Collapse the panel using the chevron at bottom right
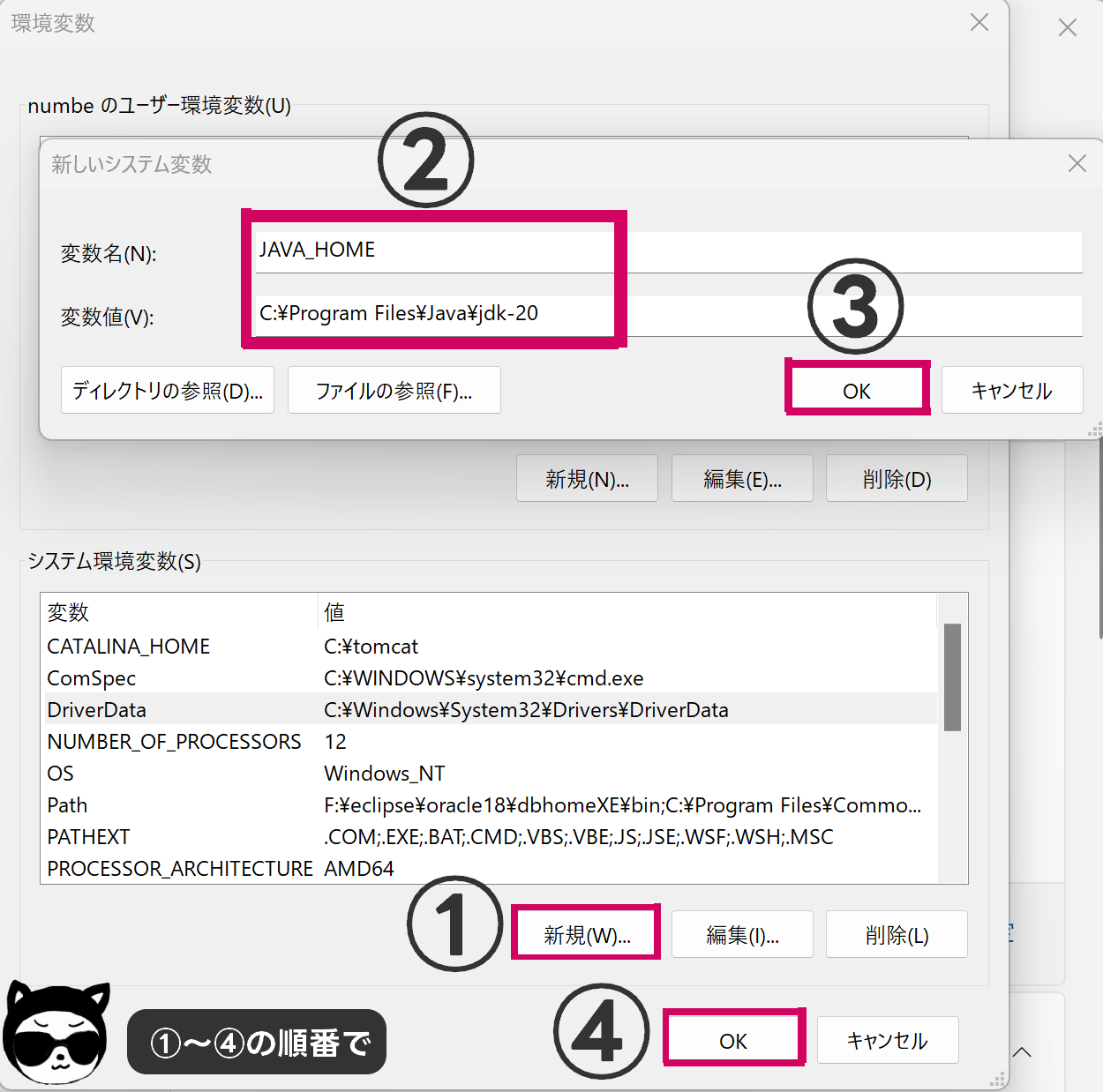The height and width of the screenshot is (1092, 1103). [1021, 1051]
